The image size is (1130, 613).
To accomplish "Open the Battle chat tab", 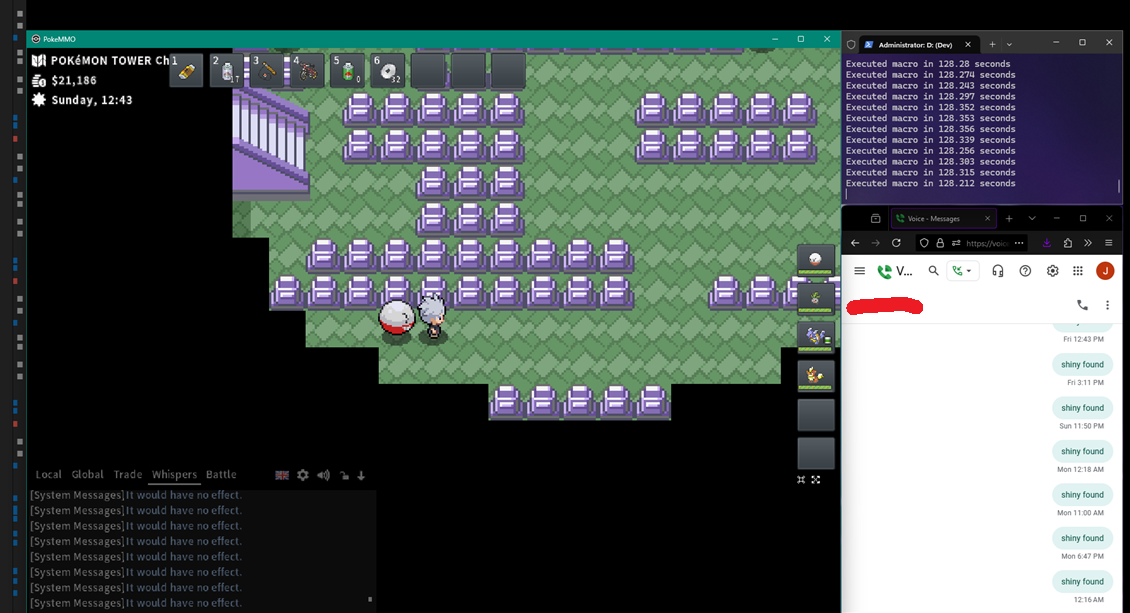I will (x=221, y=475).
